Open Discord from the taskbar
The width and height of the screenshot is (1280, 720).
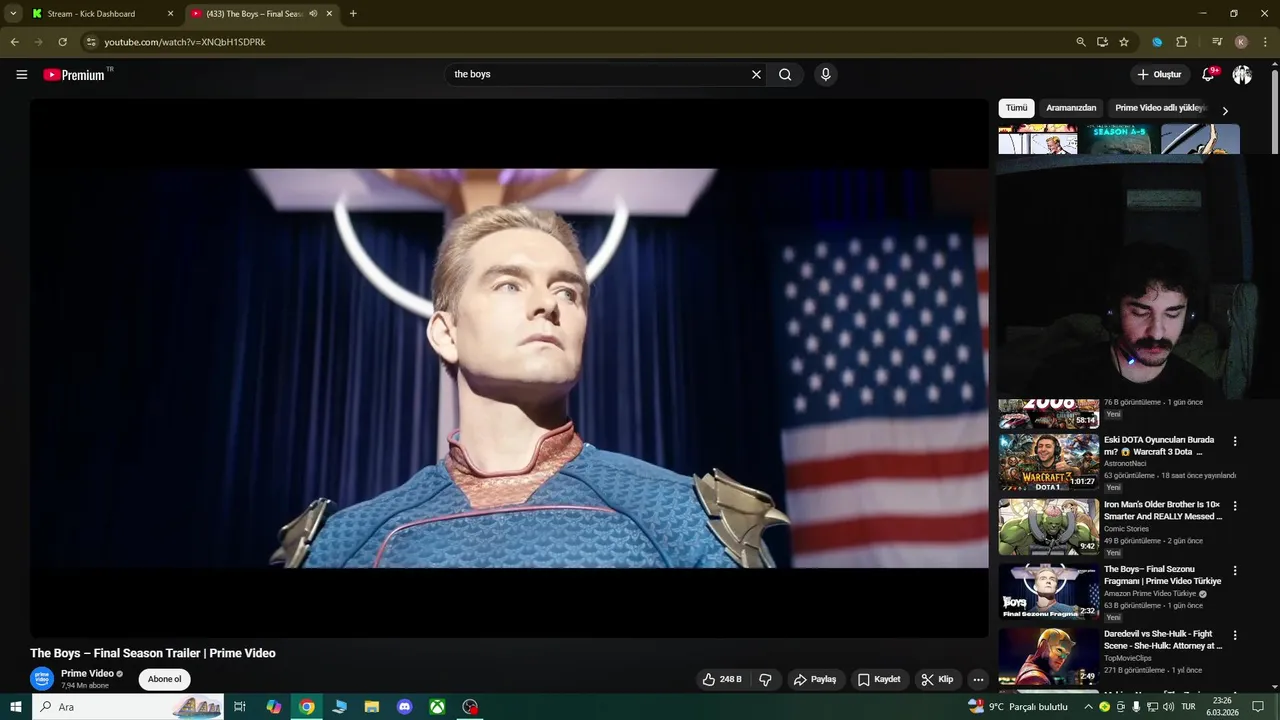(404, 707)
